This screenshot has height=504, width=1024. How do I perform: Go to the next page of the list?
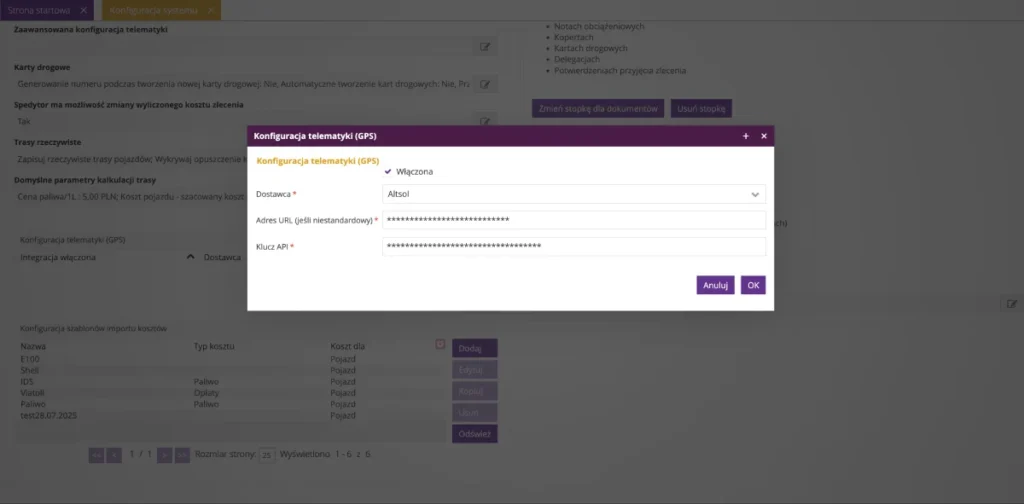click(165, 455)
